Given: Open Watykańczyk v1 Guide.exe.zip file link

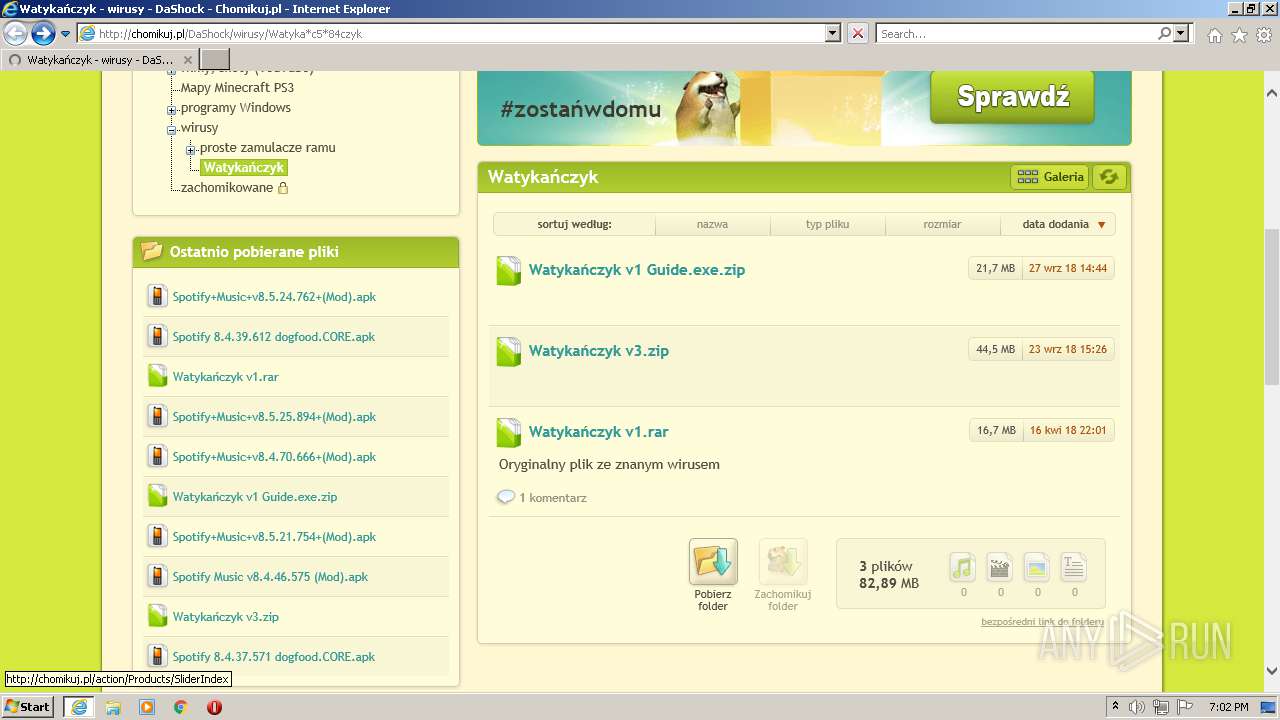Looking at the screenshot, I should (x=637, y=270).
